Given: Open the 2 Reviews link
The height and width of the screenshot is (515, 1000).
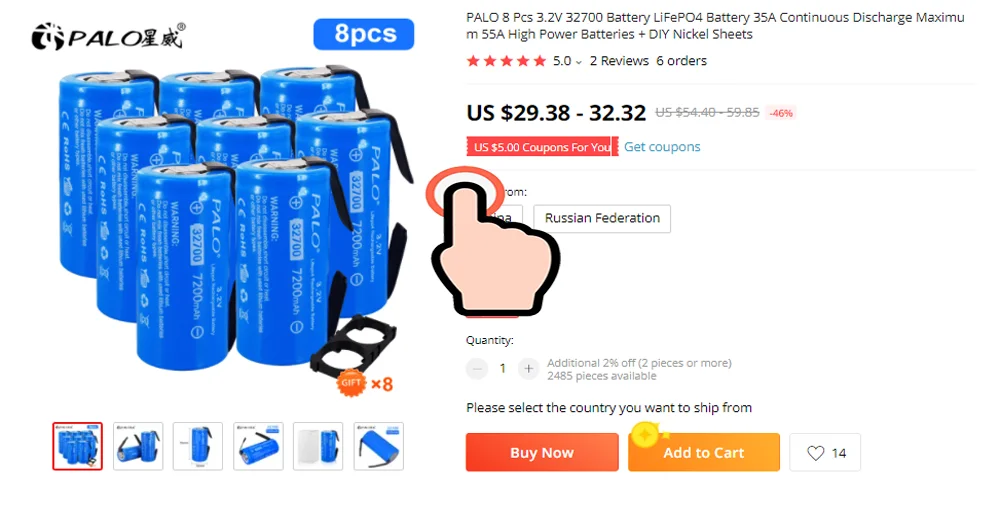Looking at the screenshot, I should click(x=619, y=61).
